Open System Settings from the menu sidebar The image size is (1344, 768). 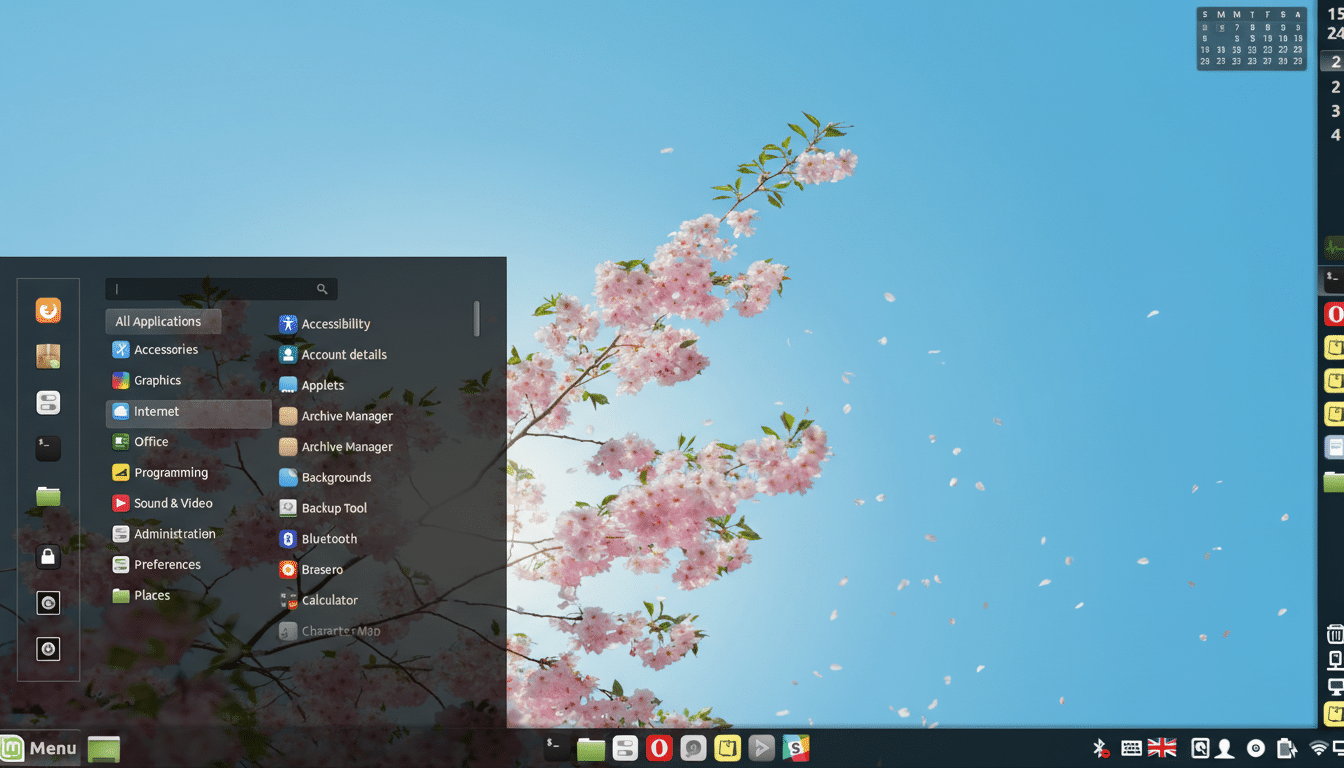click(x=48, y=402)
